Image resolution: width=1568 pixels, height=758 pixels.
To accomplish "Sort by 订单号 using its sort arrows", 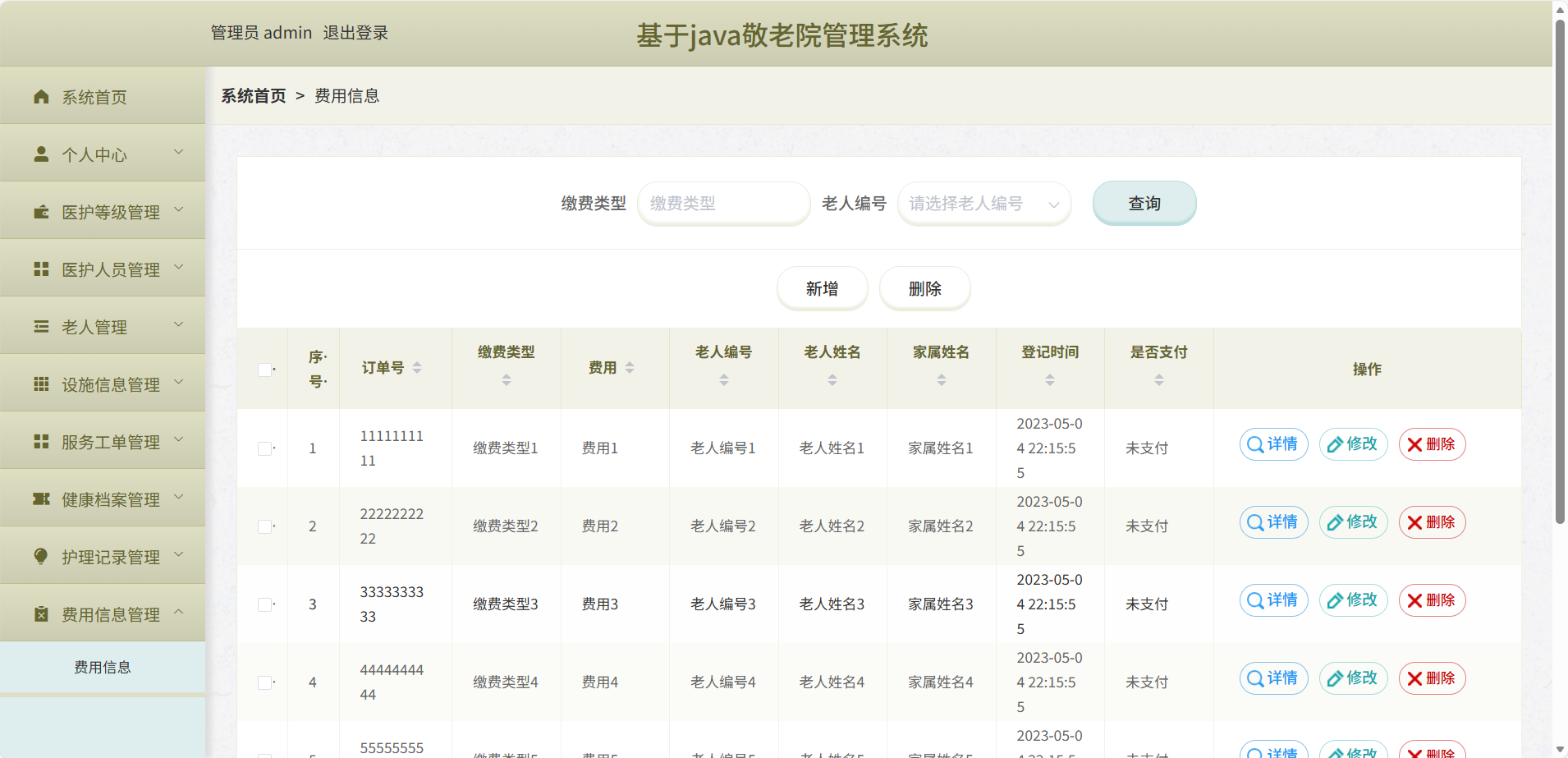I will click(x=417, y=368).
